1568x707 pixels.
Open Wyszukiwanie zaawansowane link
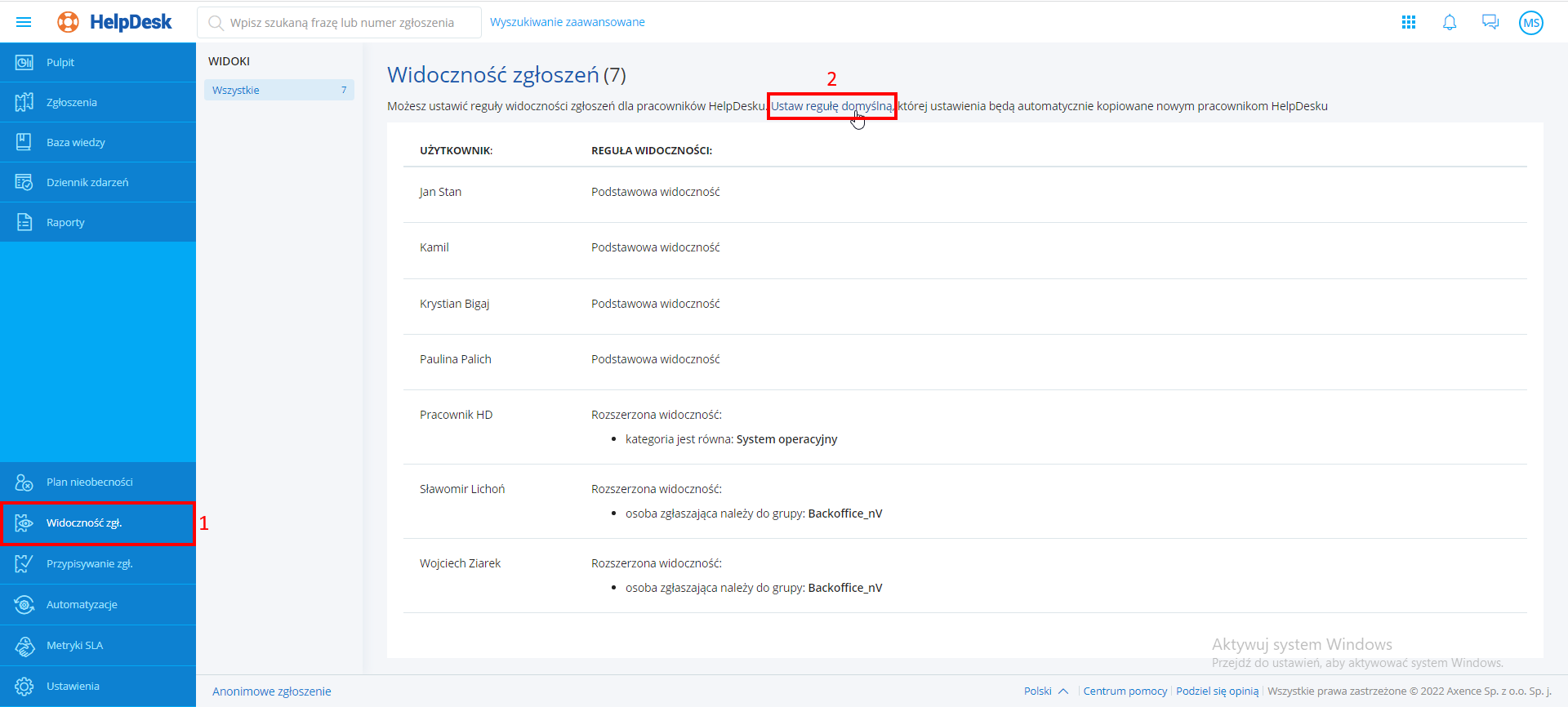(567, 22)
